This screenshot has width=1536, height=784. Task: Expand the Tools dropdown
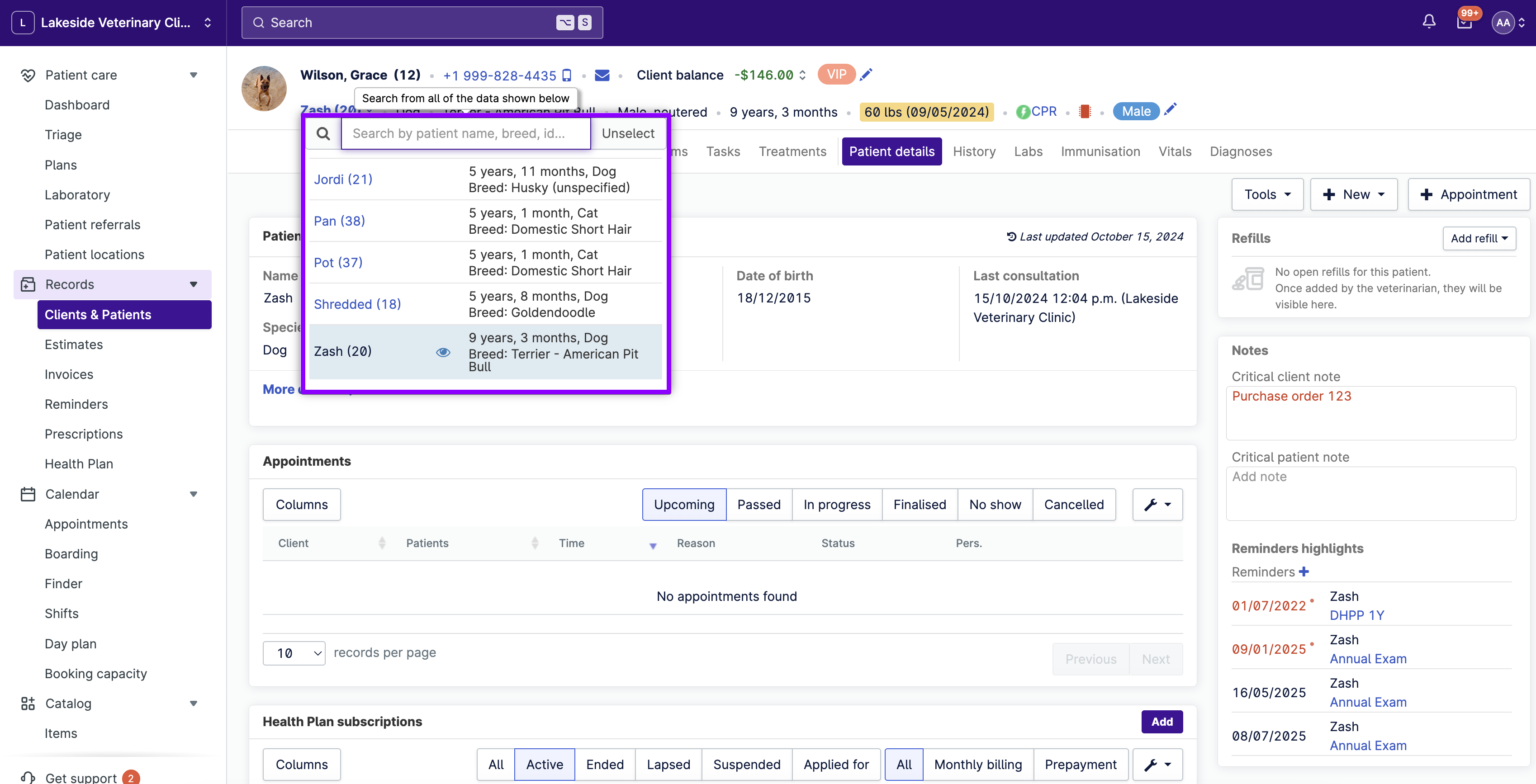(x=1267, y=194)
